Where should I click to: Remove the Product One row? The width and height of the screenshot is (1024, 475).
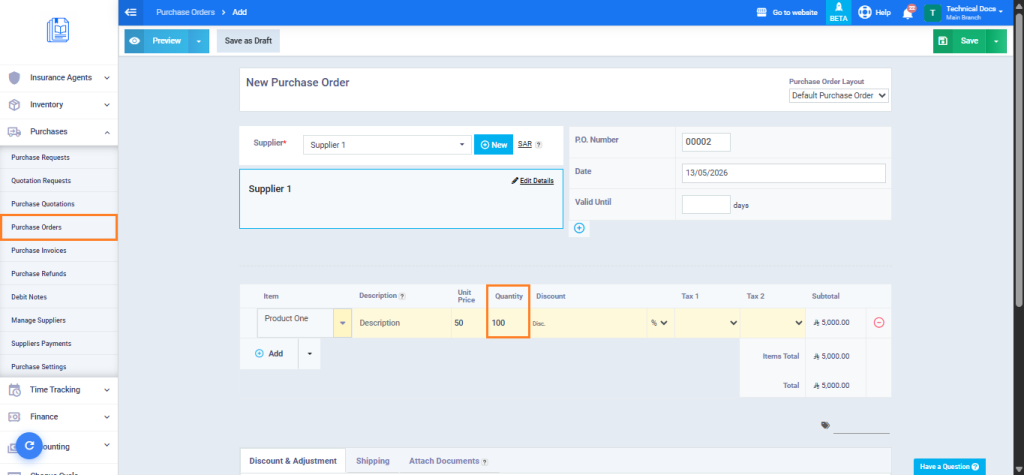pos(879,323)
